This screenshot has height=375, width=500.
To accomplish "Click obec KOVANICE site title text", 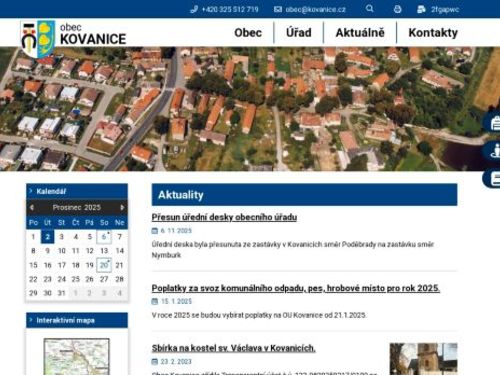I will [x=93, y=34].
